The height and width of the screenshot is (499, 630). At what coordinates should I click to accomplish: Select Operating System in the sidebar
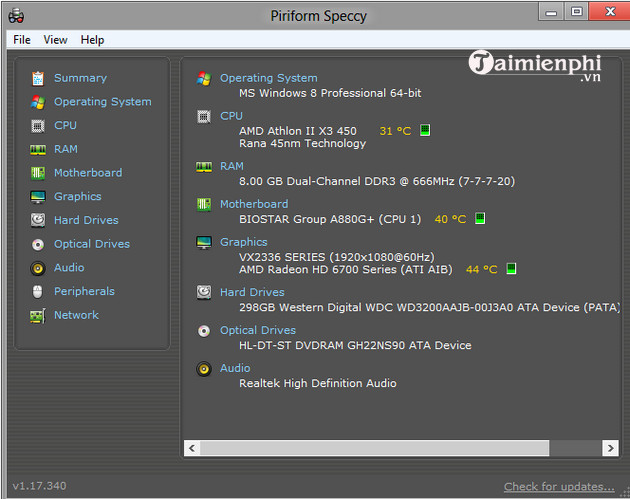103,102
